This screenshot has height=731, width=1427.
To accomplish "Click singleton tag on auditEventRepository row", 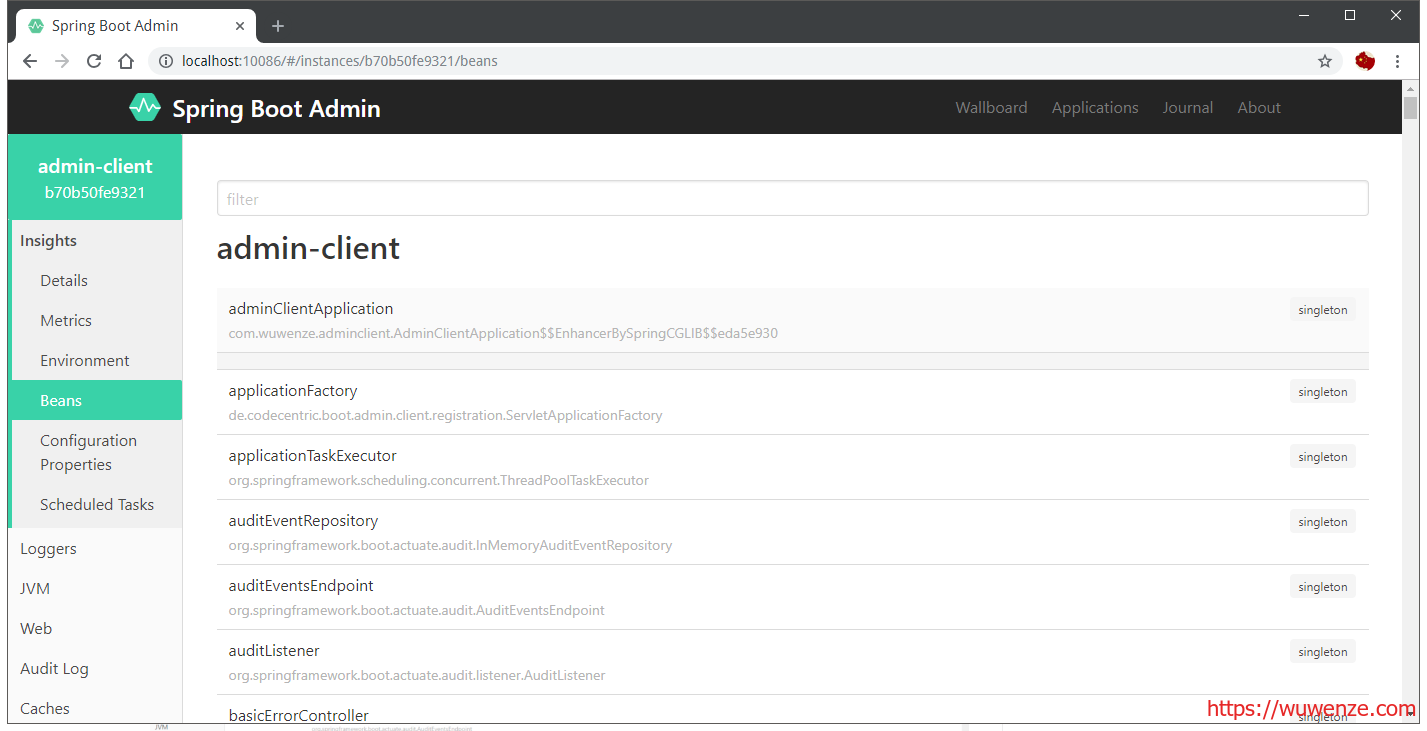I will coord(1322,522).
